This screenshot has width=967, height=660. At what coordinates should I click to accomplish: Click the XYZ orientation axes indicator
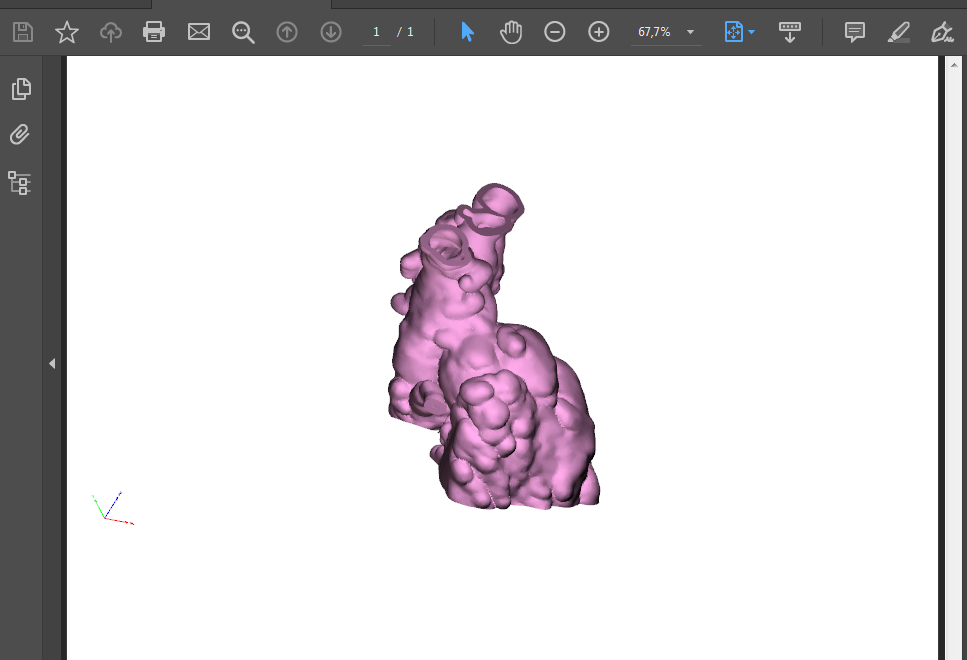point(112,508)
